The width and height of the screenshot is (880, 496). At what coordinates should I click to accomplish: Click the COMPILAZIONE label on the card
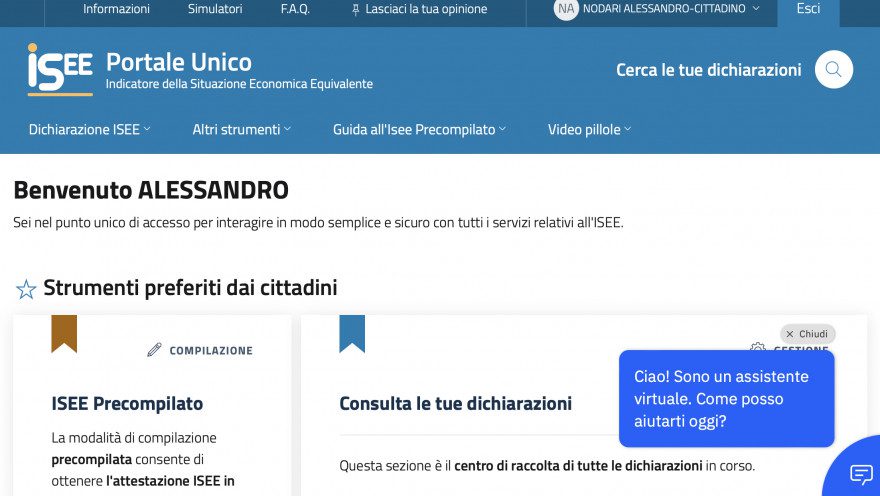[x=211, y=351]
